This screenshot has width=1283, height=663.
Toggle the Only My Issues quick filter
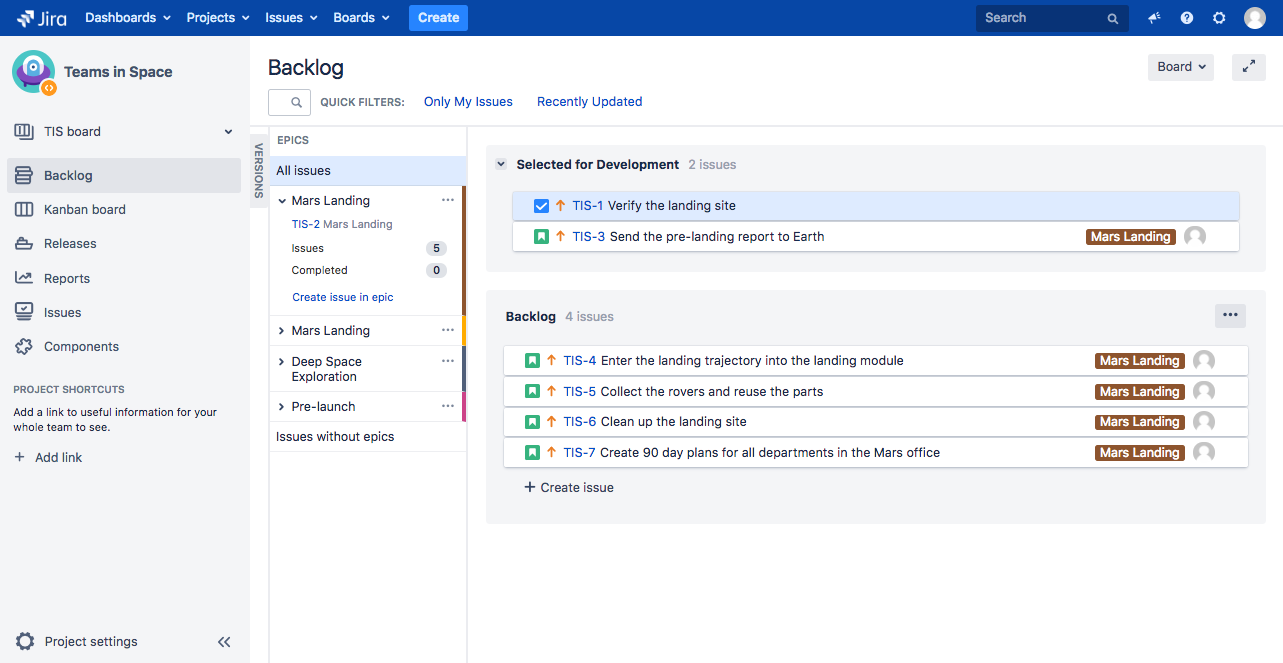(468, 102)
